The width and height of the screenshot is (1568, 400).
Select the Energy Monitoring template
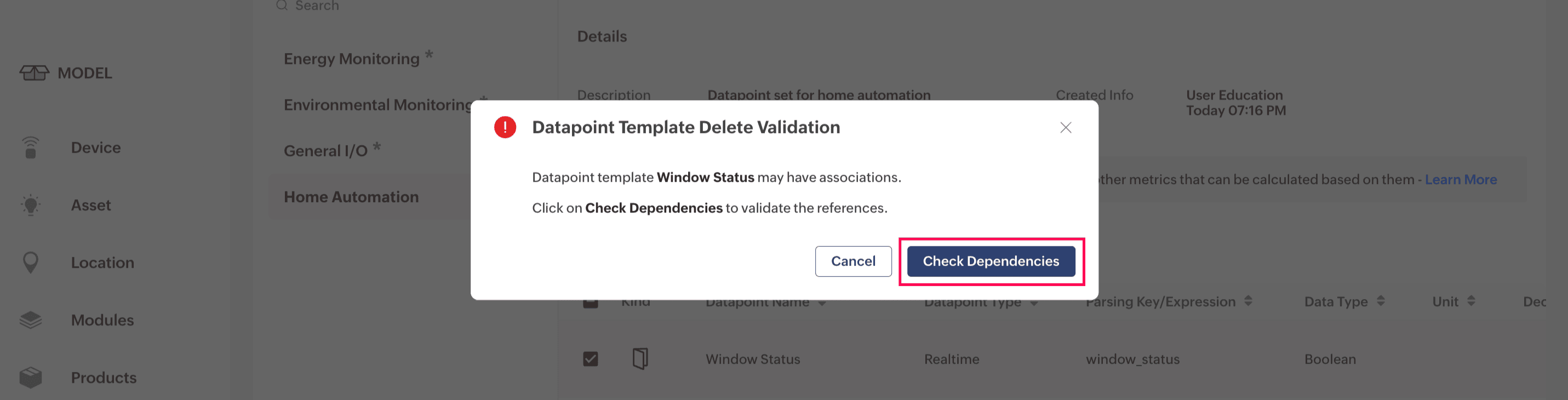coord(351,59)
